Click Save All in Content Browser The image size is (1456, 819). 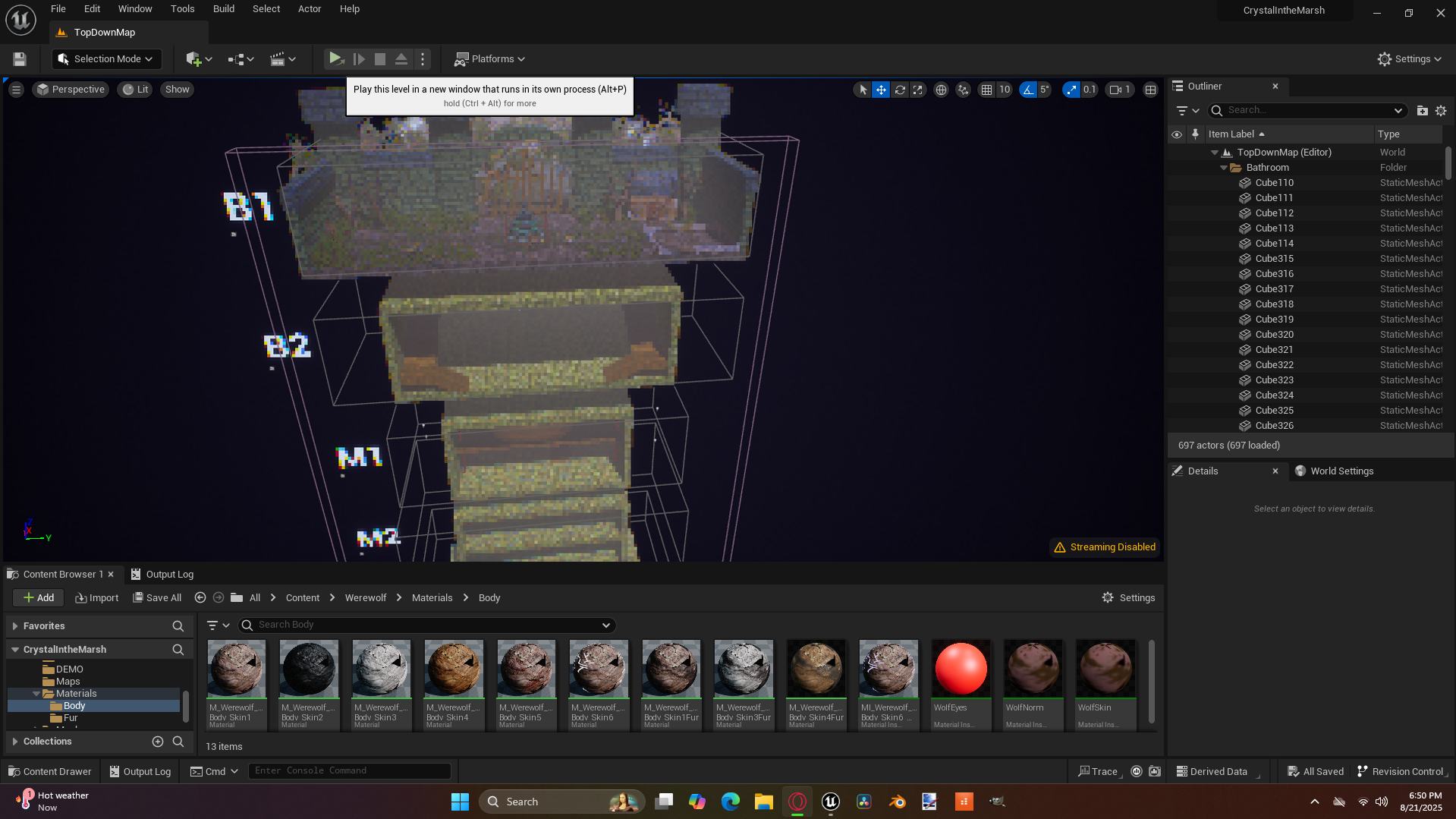click(157, 598)
